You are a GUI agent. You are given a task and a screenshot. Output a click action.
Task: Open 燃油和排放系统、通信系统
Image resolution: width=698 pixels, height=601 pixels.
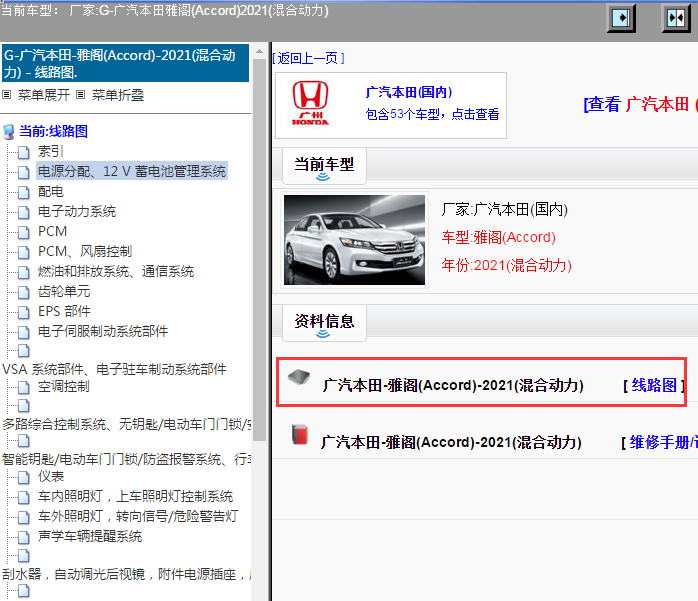[116, 272]
